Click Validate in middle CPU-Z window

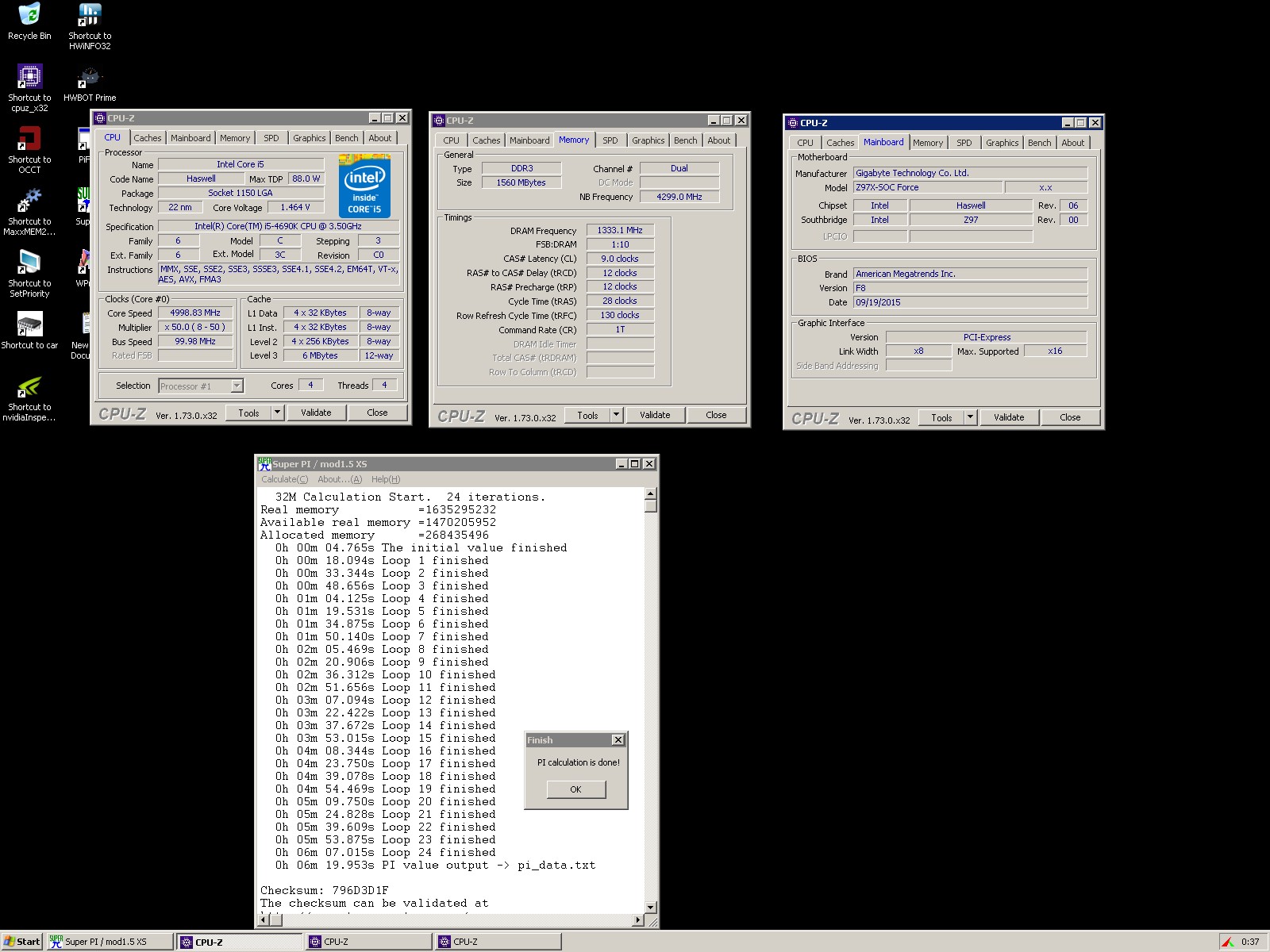(655, 415)
